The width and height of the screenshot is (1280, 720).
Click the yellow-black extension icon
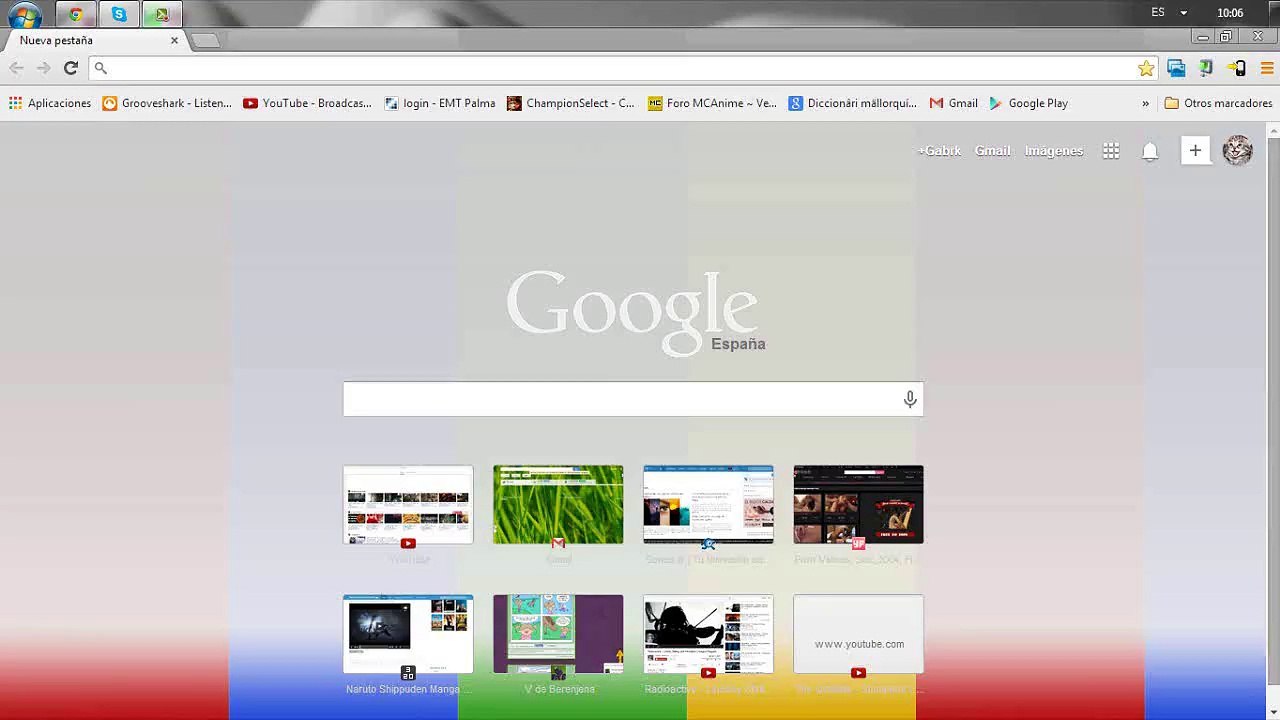[x=1237, y=68]
